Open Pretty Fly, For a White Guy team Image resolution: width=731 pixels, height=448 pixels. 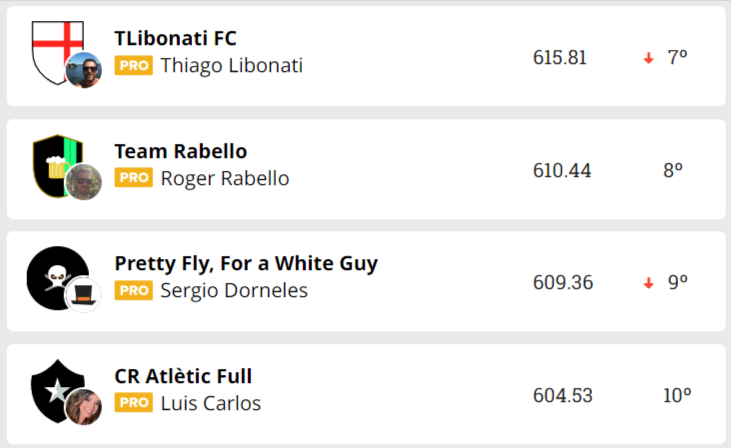point(246,263)
